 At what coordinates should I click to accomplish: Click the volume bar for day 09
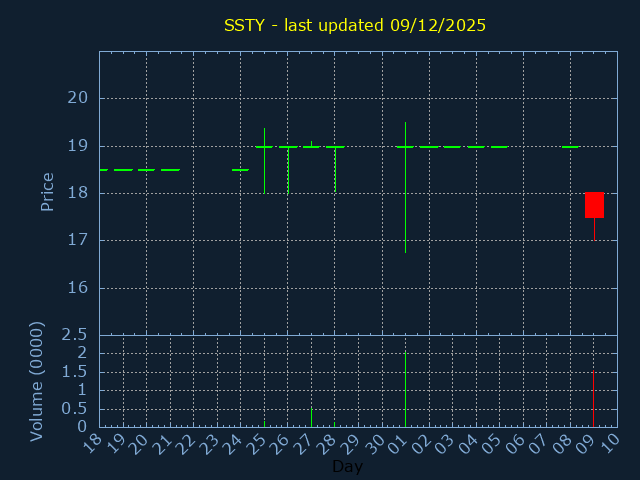click(594, 400)
